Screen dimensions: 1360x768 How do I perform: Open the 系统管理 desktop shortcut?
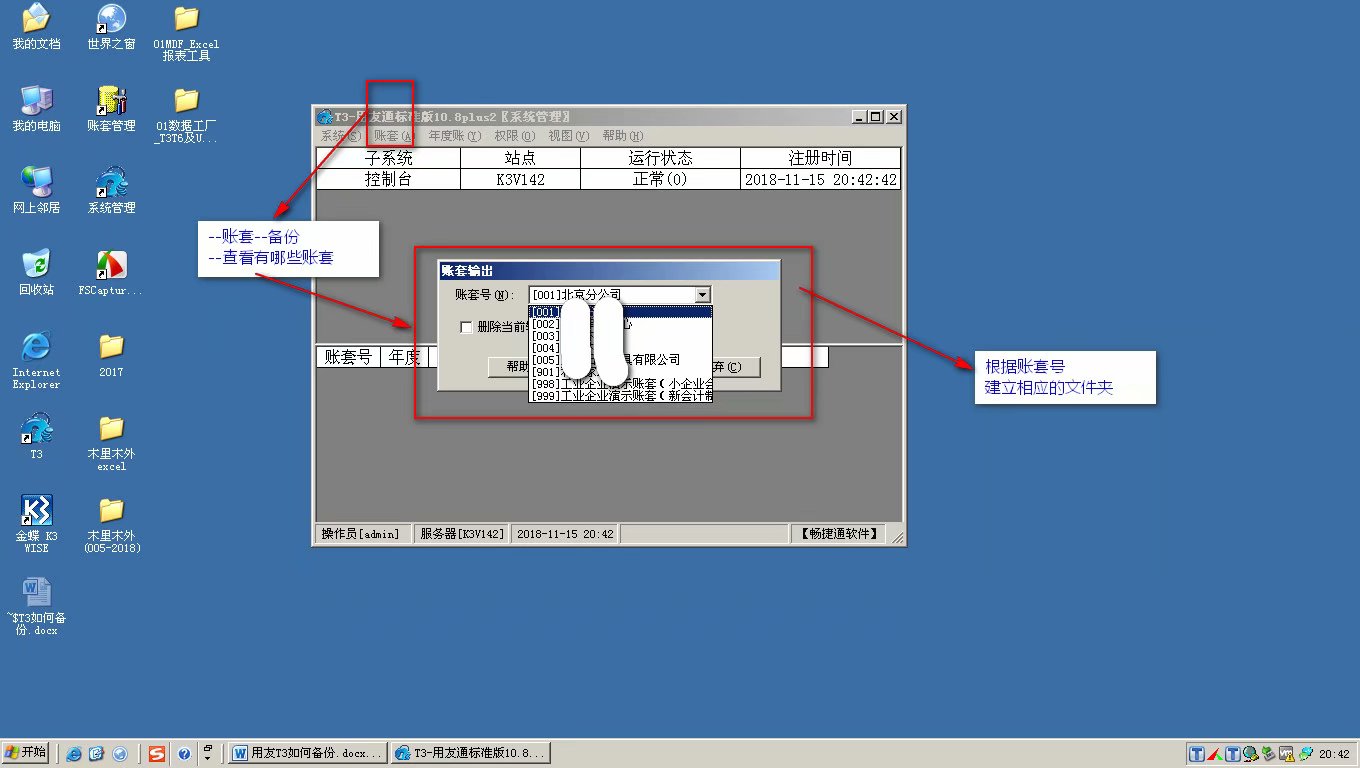coord(111,184)
